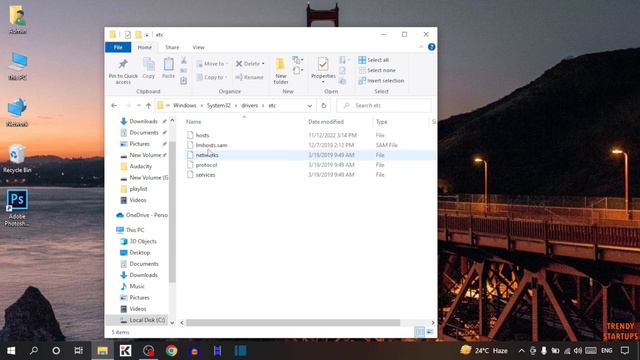Select the services file
The image size is (640, 360).
(205, 175)
